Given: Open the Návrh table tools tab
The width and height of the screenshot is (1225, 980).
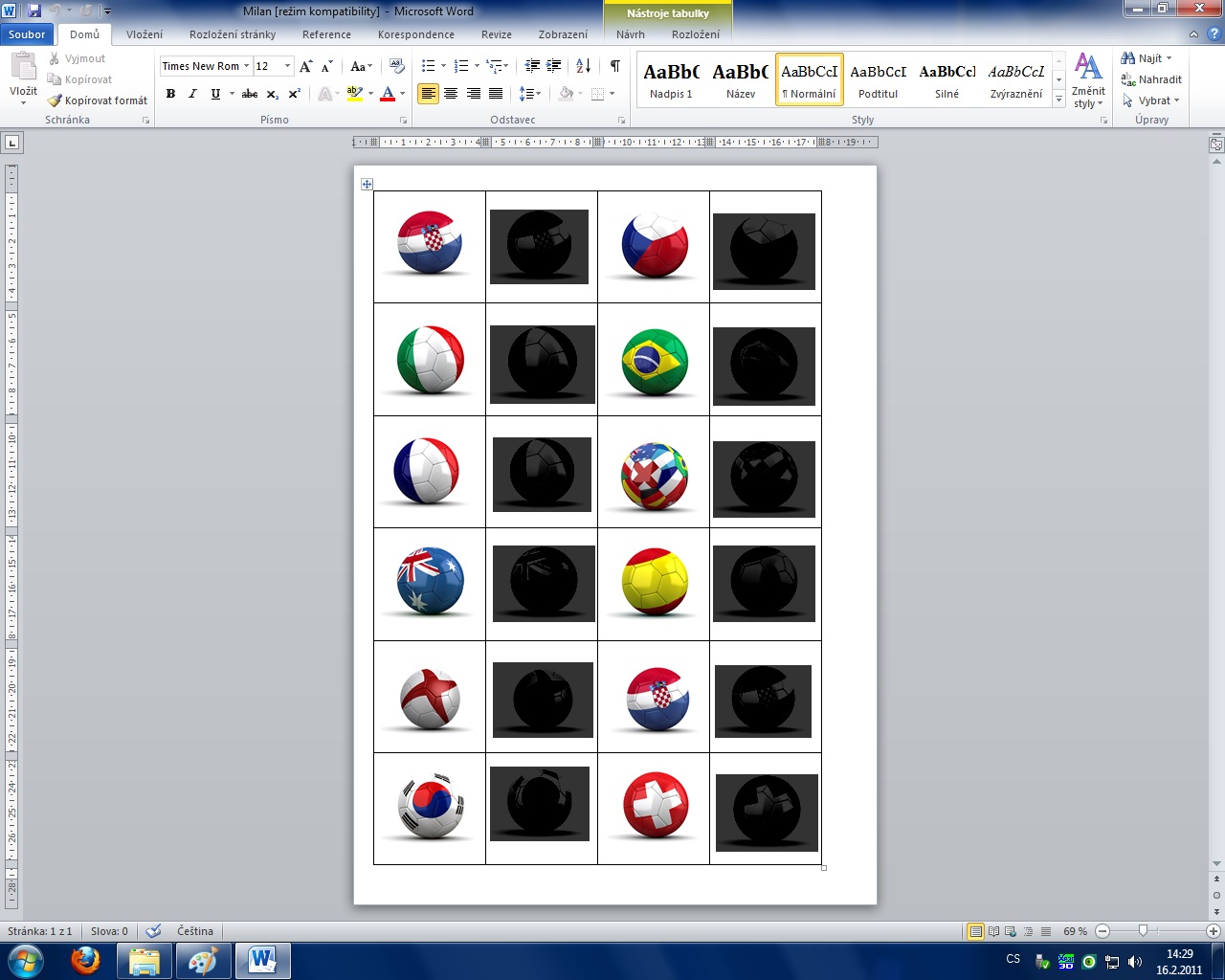Looking at the screenshot, I should pos(631,34).
